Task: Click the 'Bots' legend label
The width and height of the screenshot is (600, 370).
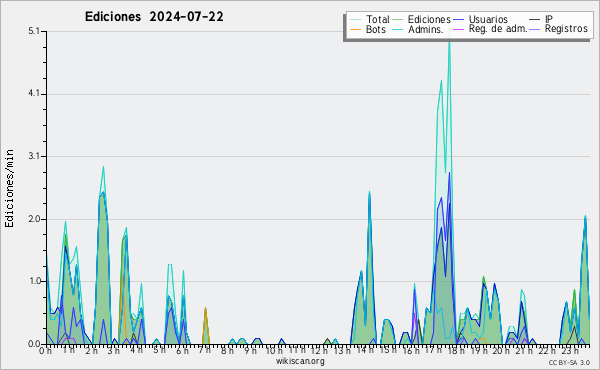Action: tap(375, 29)
